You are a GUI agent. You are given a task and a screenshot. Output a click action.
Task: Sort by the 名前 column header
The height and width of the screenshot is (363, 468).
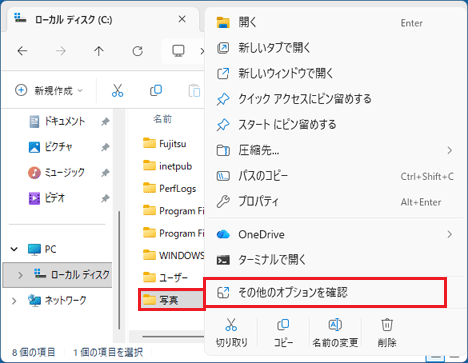coord(163,119)
